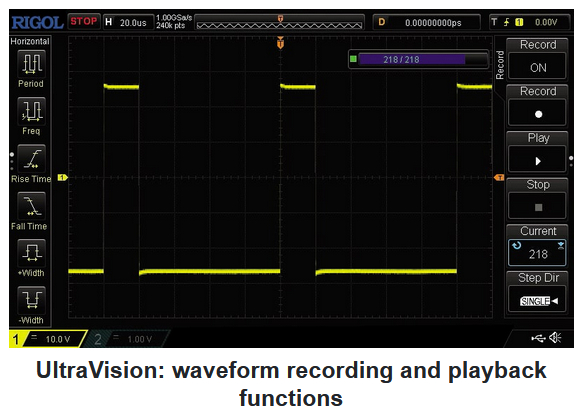Select the orange trigger position marker
Viewport: 581px width, 418px height.
tap(280, 43)
